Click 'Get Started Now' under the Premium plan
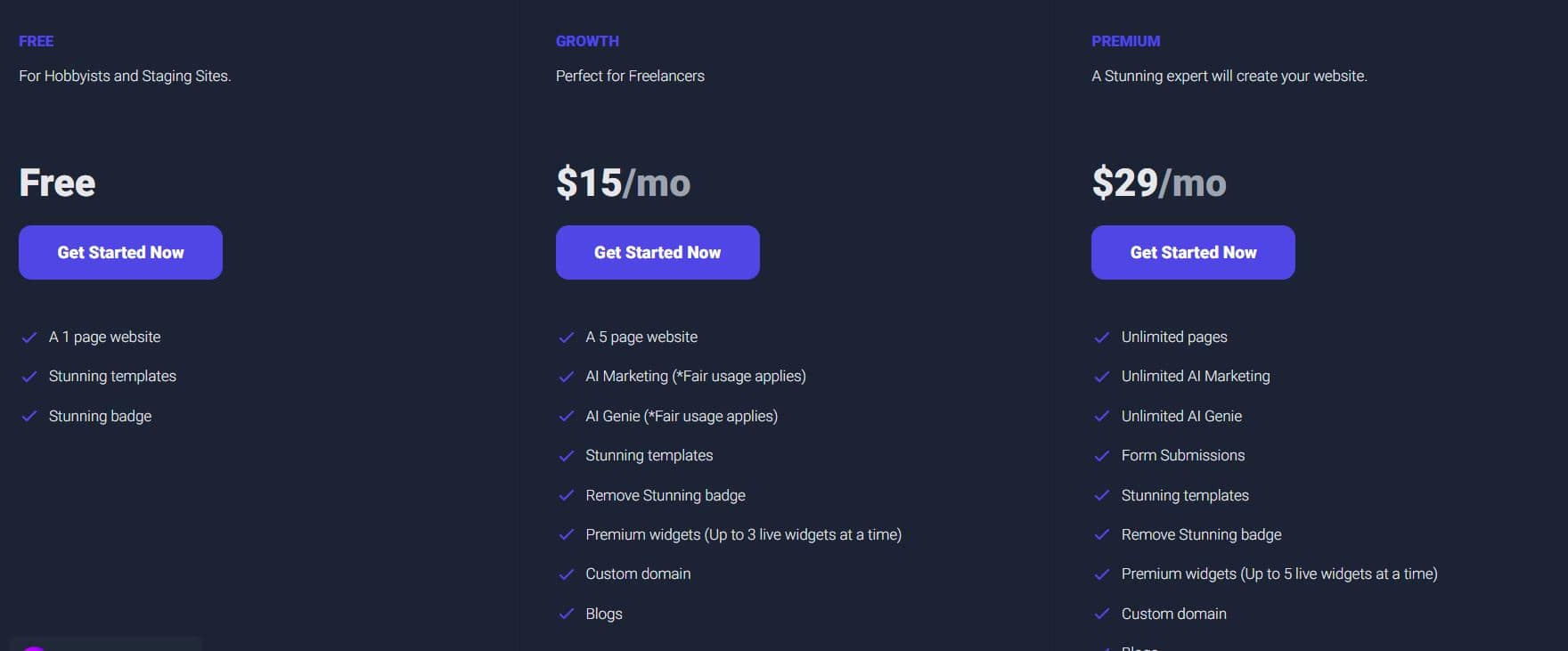This screenshot has height=651, width=1568. pyautogui.click(x=1193, y=252)
